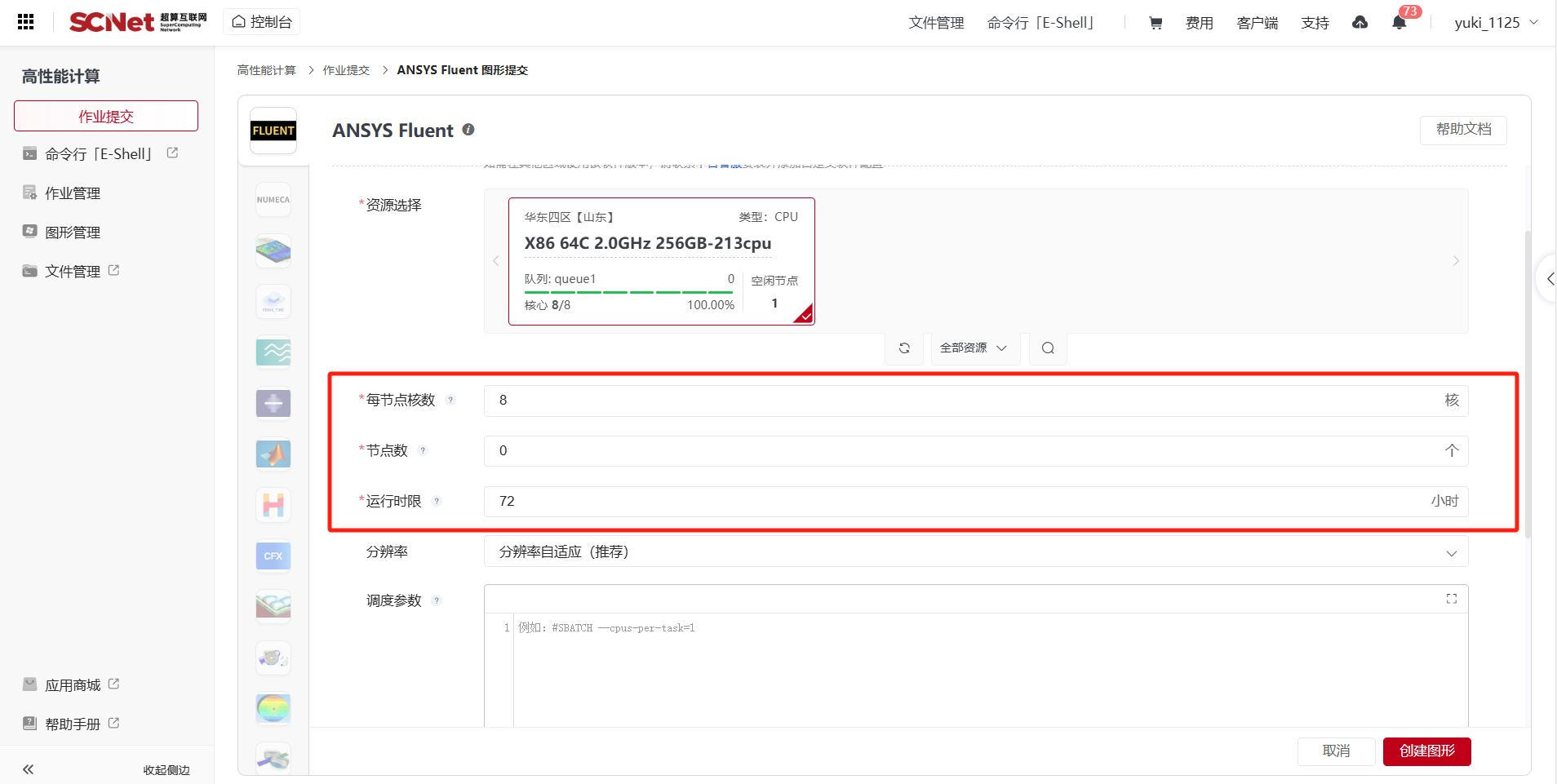Collapse sidebar with double-chevron icon

point(28,769)
